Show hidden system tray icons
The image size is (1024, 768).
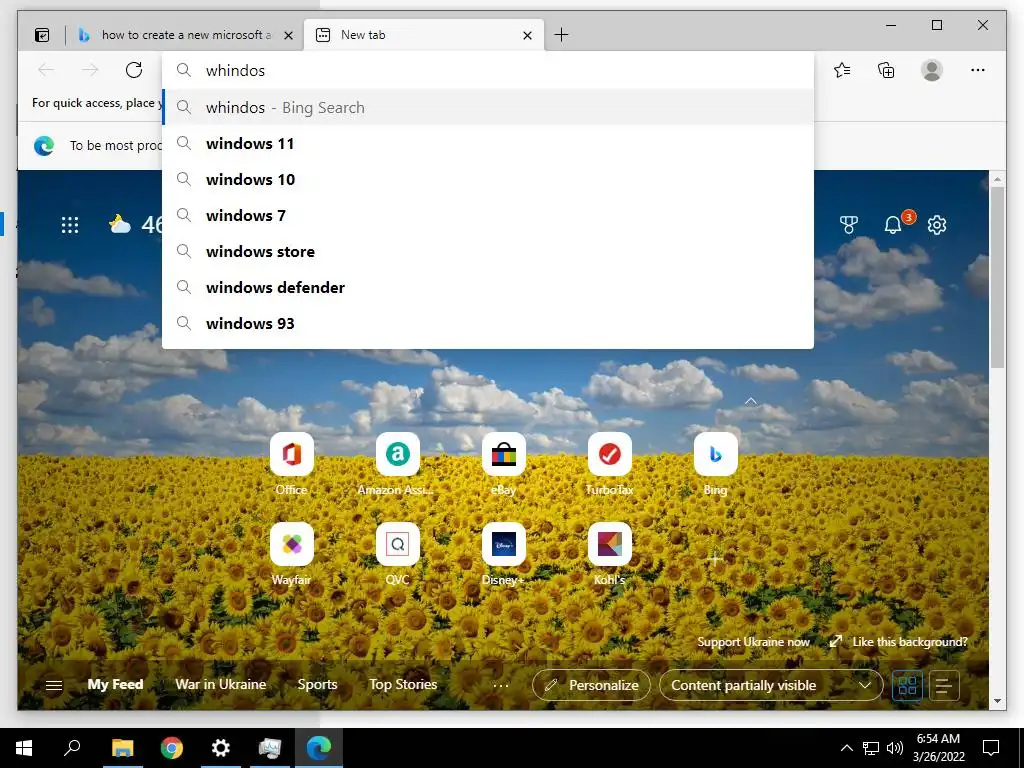[846, 748]
